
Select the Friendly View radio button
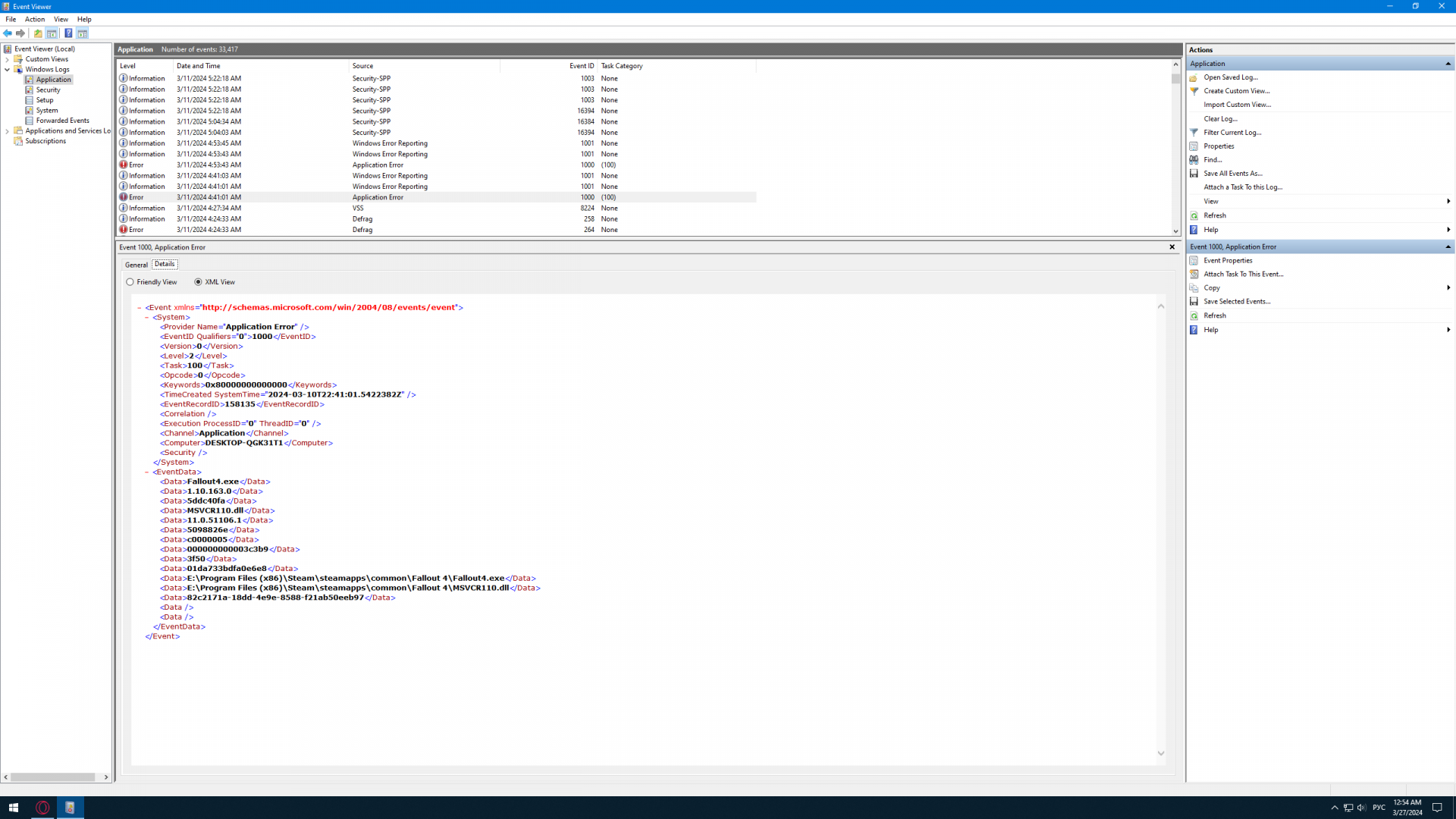pos(130,282)
